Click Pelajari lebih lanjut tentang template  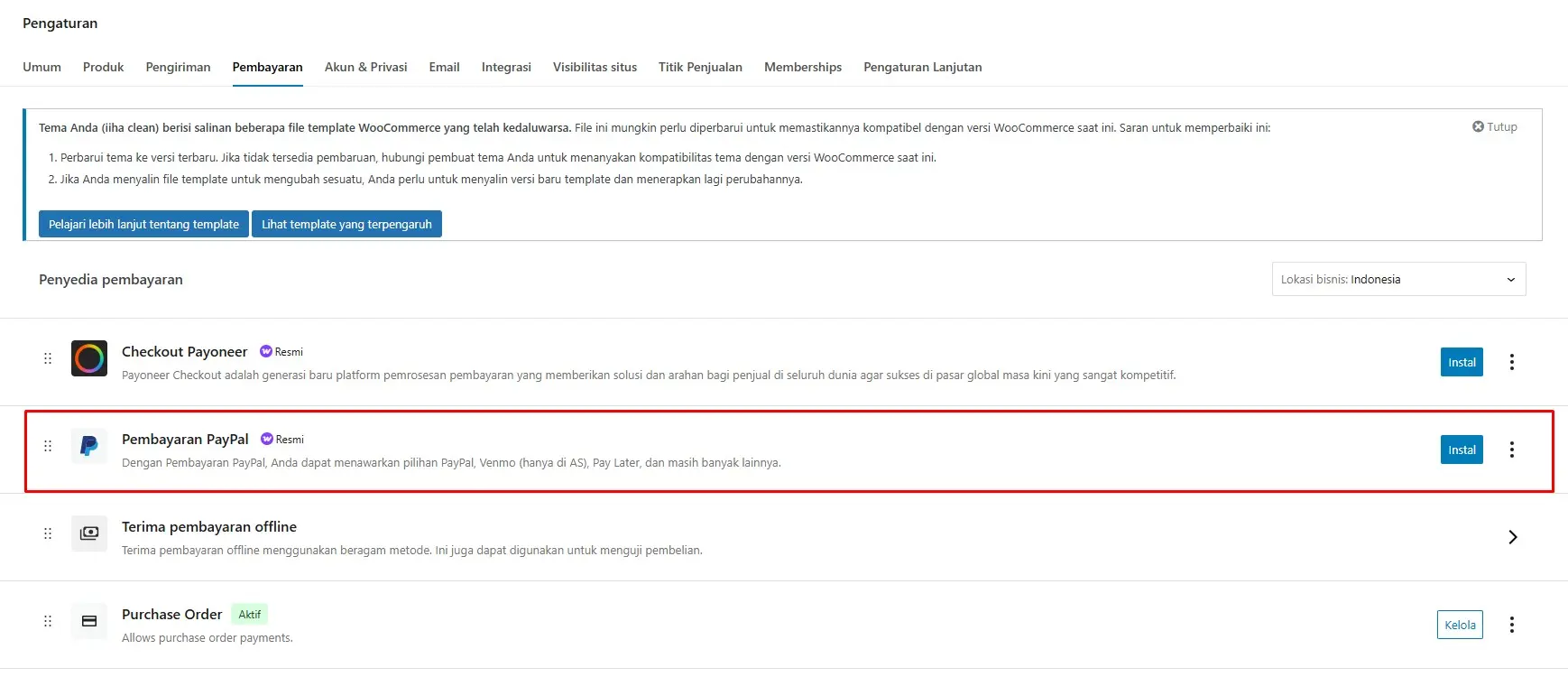[x=143, y=223]
